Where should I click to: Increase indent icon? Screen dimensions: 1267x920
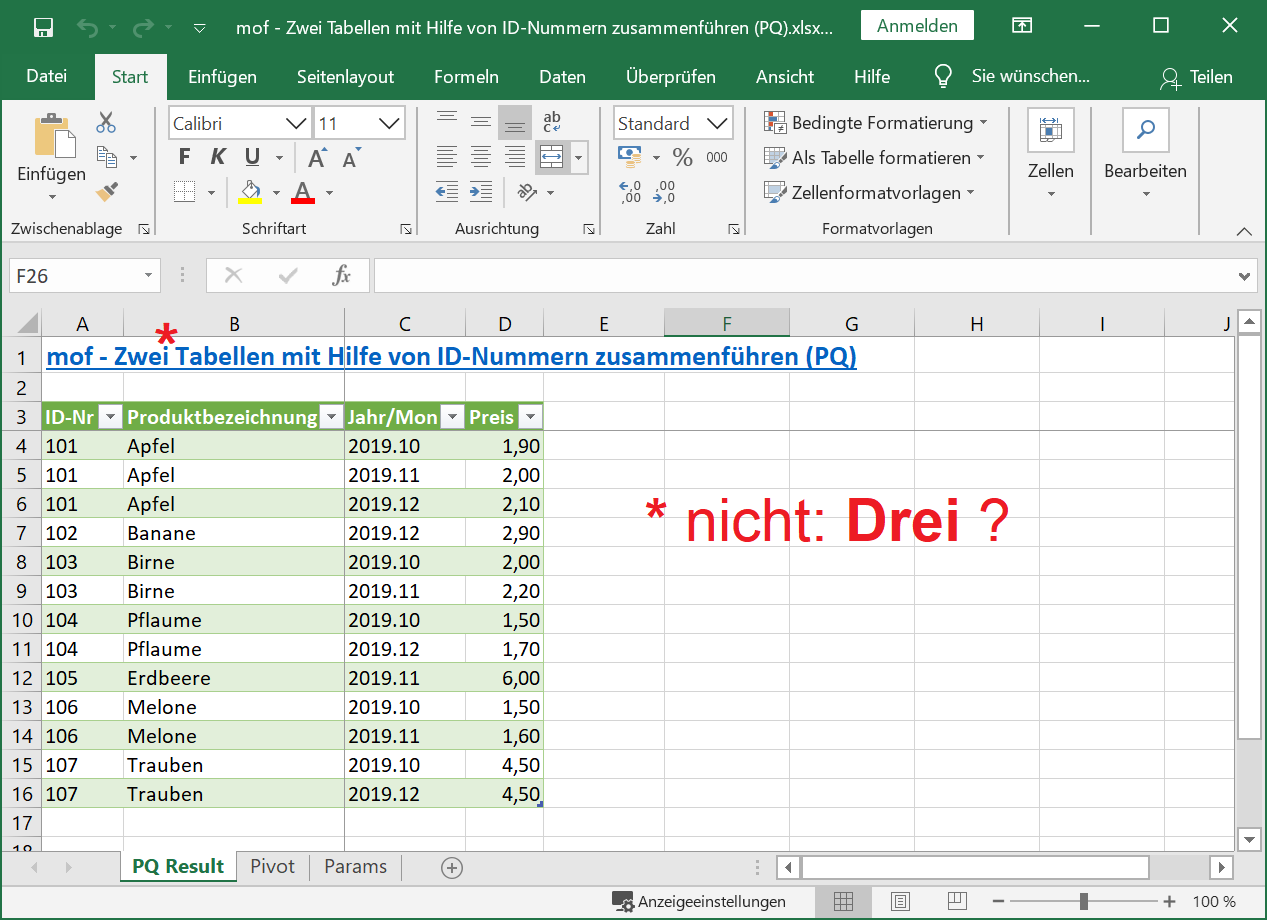(481, 191)
